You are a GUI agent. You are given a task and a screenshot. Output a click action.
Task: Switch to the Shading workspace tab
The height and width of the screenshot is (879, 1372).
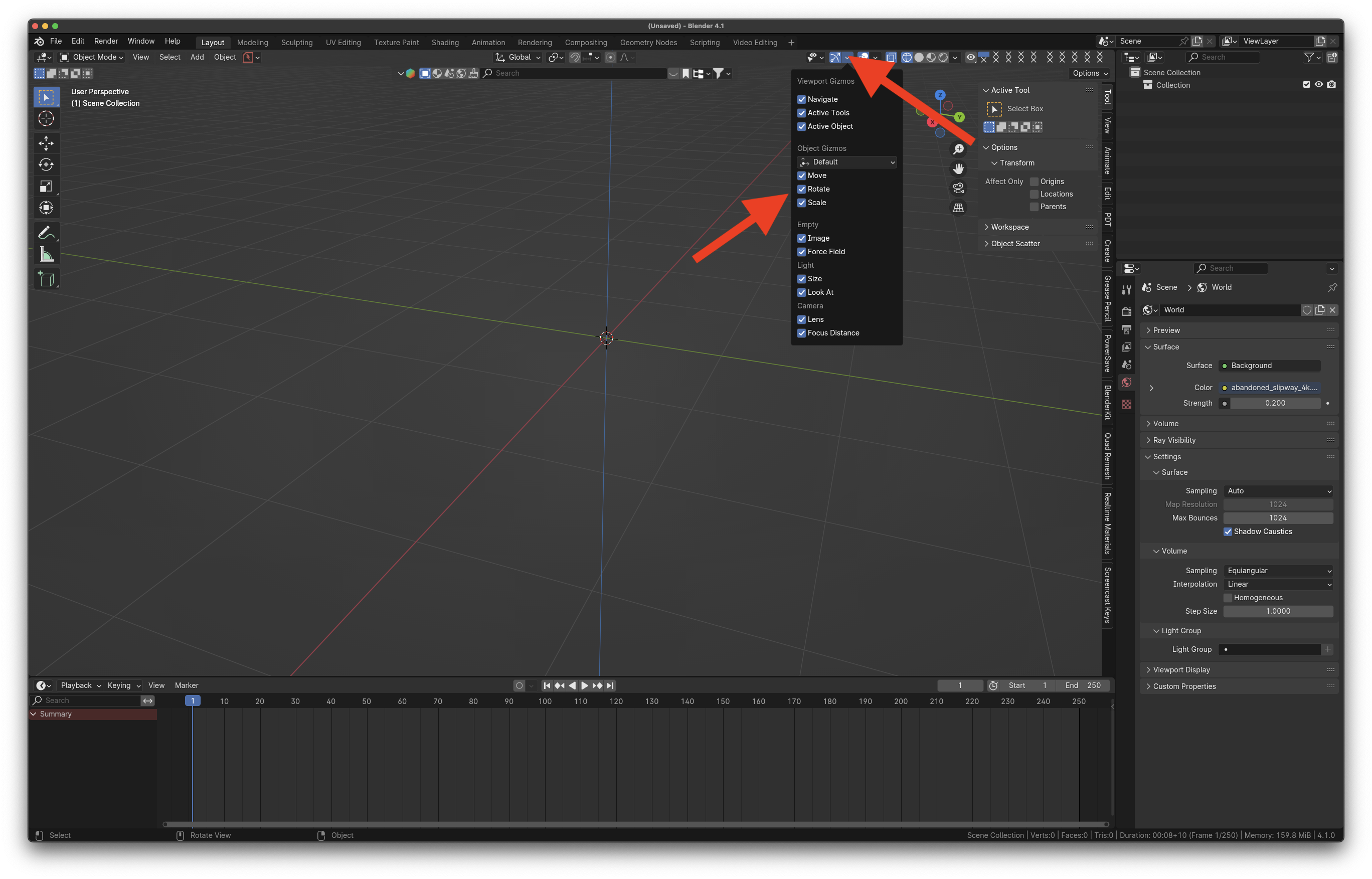[x=445, y=42]
